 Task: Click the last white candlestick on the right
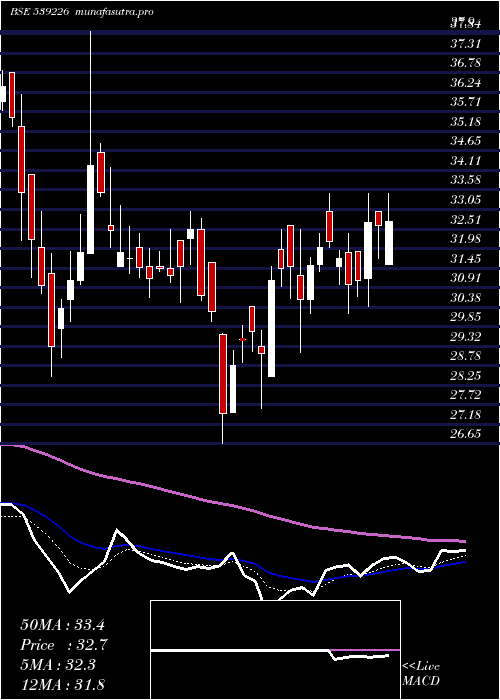pyautogui.click(x=389, y=242)
